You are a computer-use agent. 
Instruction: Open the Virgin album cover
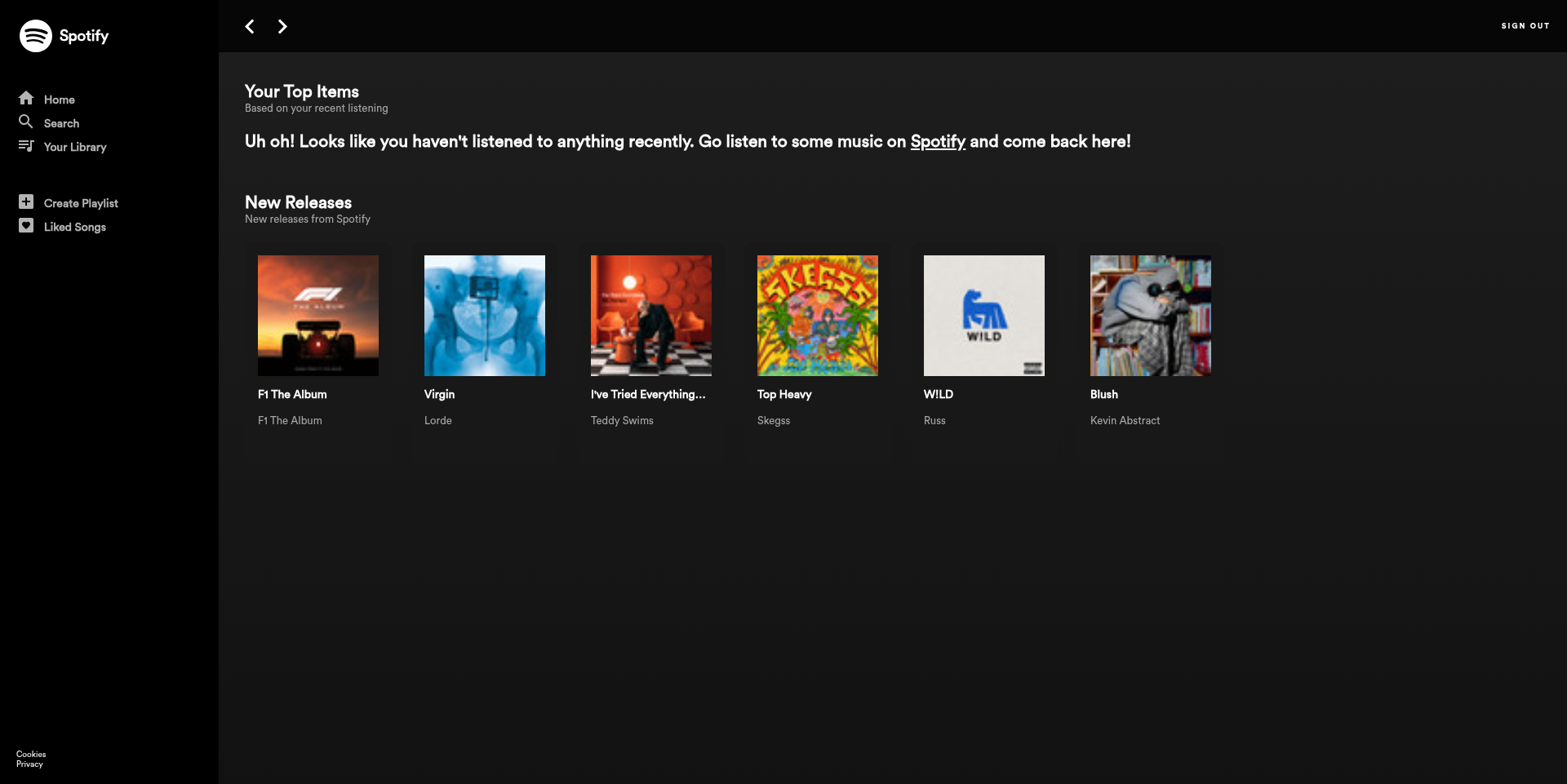[485, 316]
